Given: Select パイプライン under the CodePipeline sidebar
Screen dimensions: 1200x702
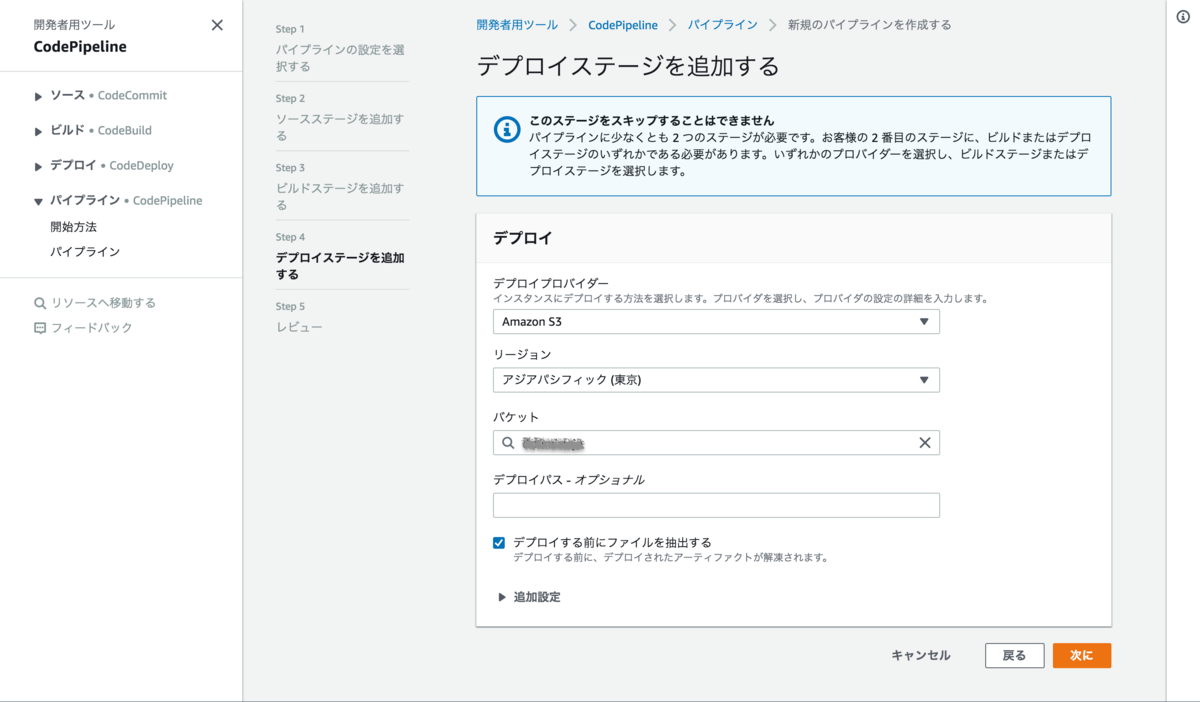Looking at the screenshot, I should click(x=85, y=252).
